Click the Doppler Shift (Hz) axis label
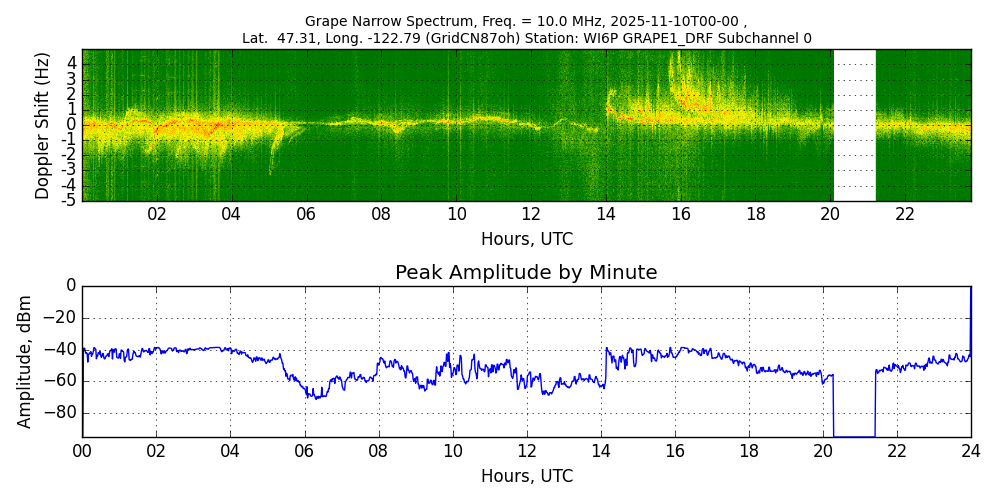The width and height of the screenshot is (1000, 500). pos(42,125)
